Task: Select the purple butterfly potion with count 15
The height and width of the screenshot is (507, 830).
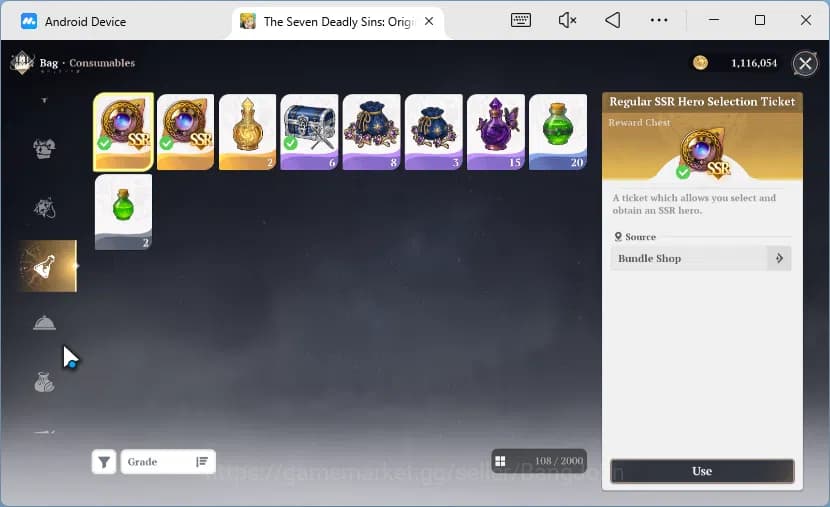Action: tap(496, 132)
